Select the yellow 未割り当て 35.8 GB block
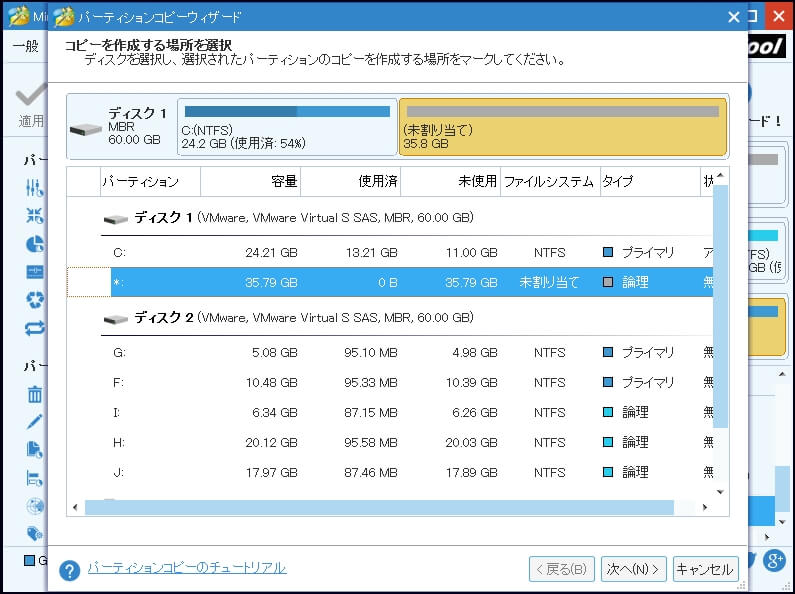This screenshot has height=594, width=795. click(563, 127)
